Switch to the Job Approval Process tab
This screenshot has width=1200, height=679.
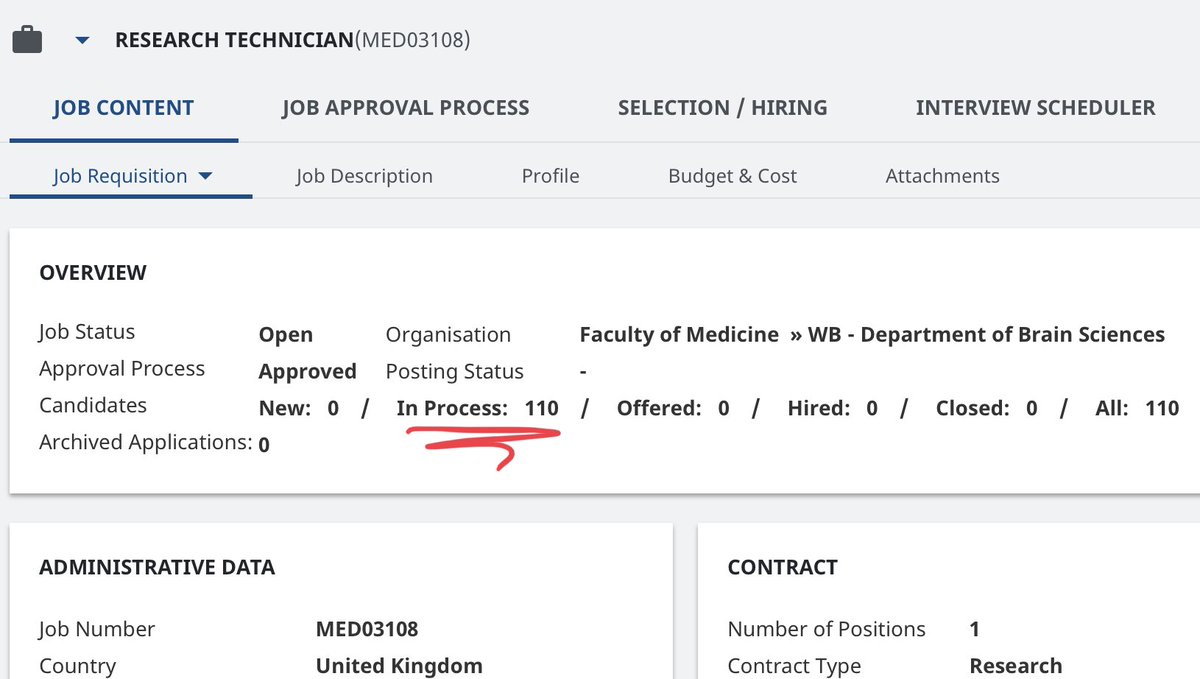(406, 108)
